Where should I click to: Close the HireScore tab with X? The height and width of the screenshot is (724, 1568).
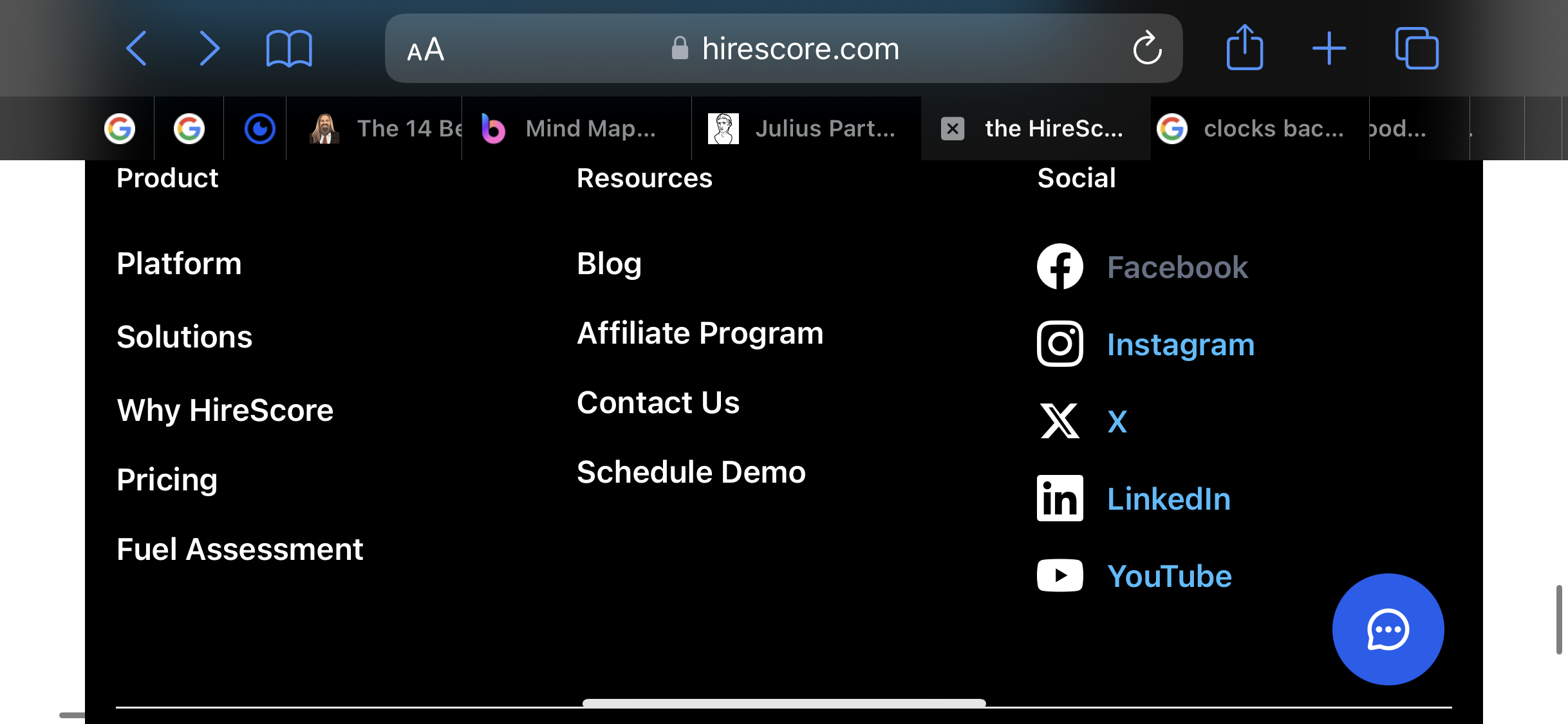pos(953,128)
